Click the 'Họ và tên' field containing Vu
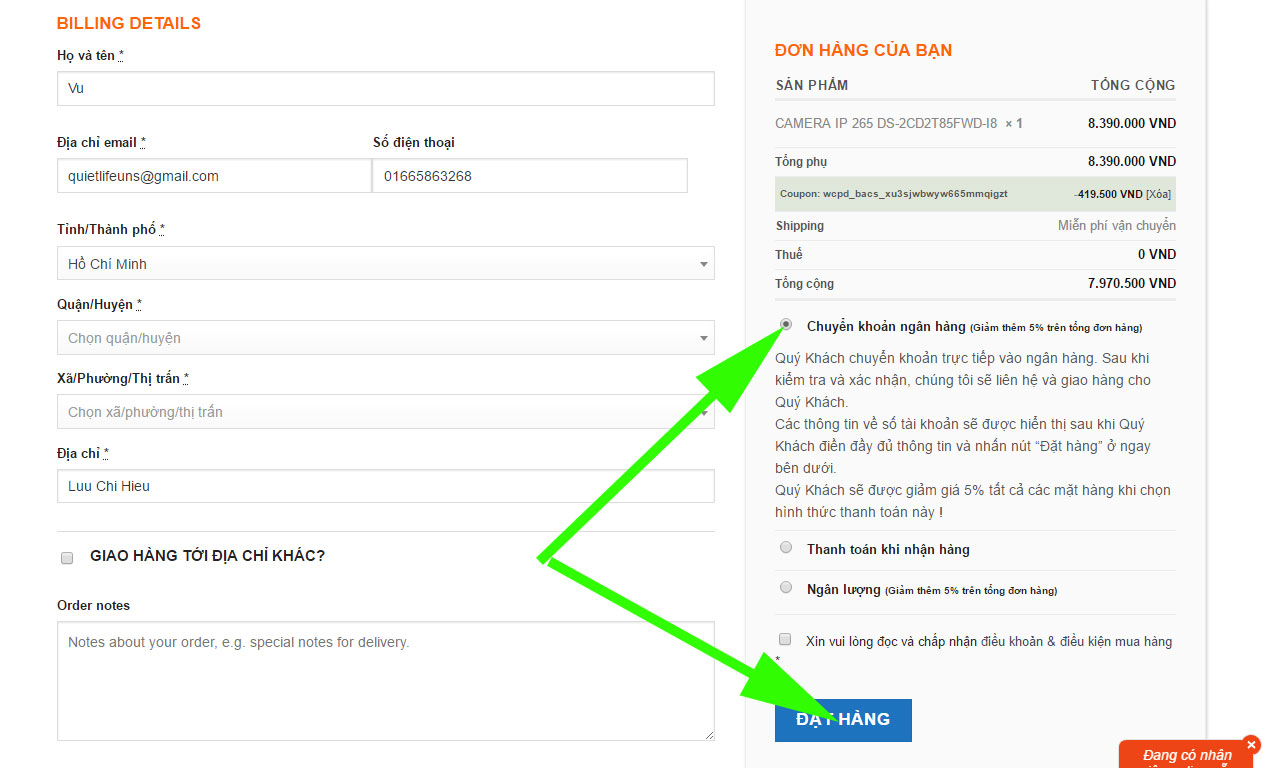Screen dimensions: 1263x768 tap(385, 88)
